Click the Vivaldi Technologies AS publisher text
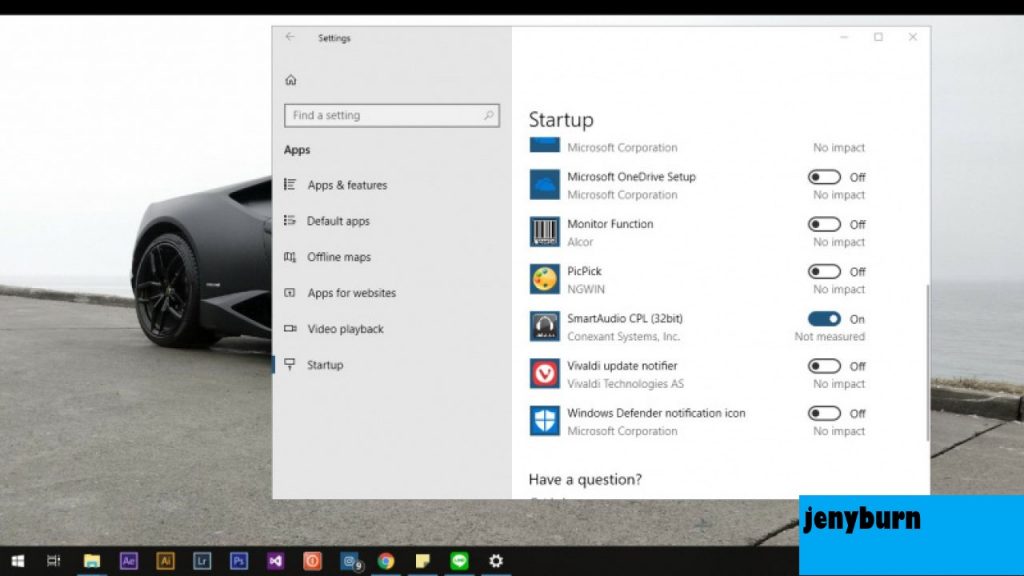The image size is (1024, 576). coord(625,383)
